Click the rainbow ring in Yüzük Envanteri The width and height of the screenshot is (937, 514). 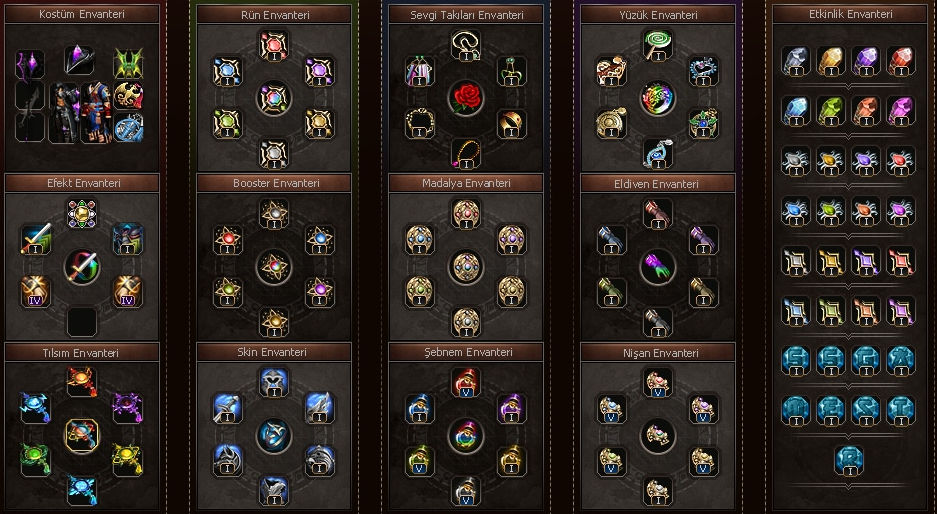point(658,97)
